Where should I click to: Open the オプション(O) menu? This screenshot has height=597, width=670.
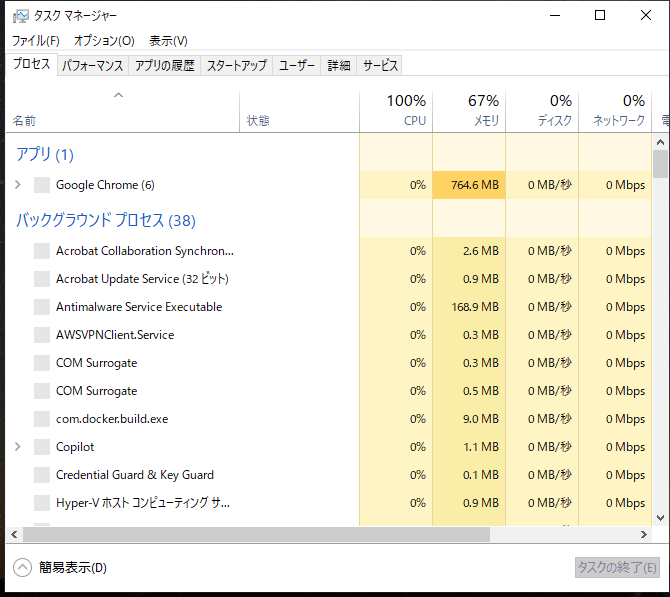[x=104, y=41]
